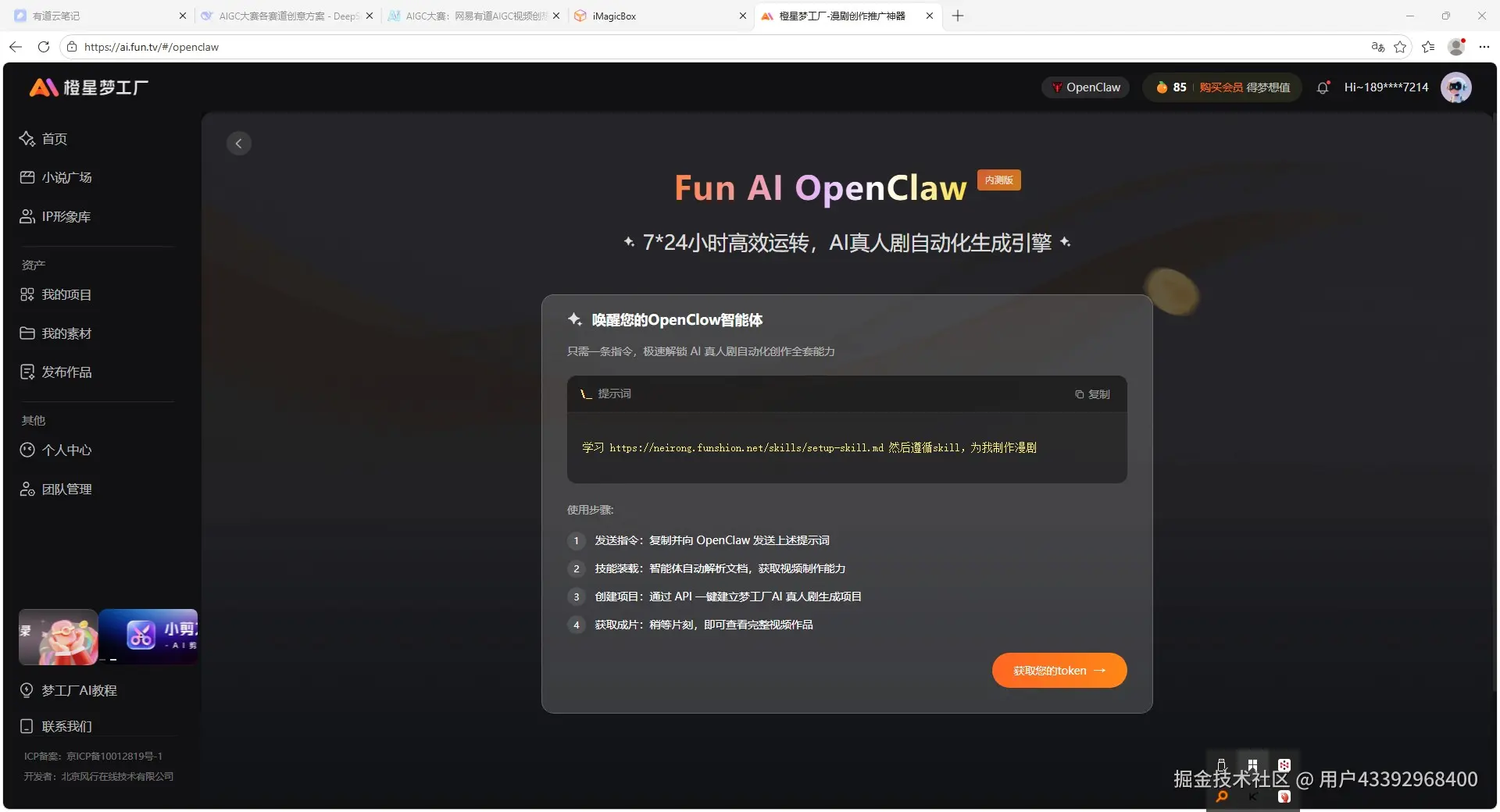The image size is (1500, 812).
Task: Reload the page
Action: pos(44,47)
